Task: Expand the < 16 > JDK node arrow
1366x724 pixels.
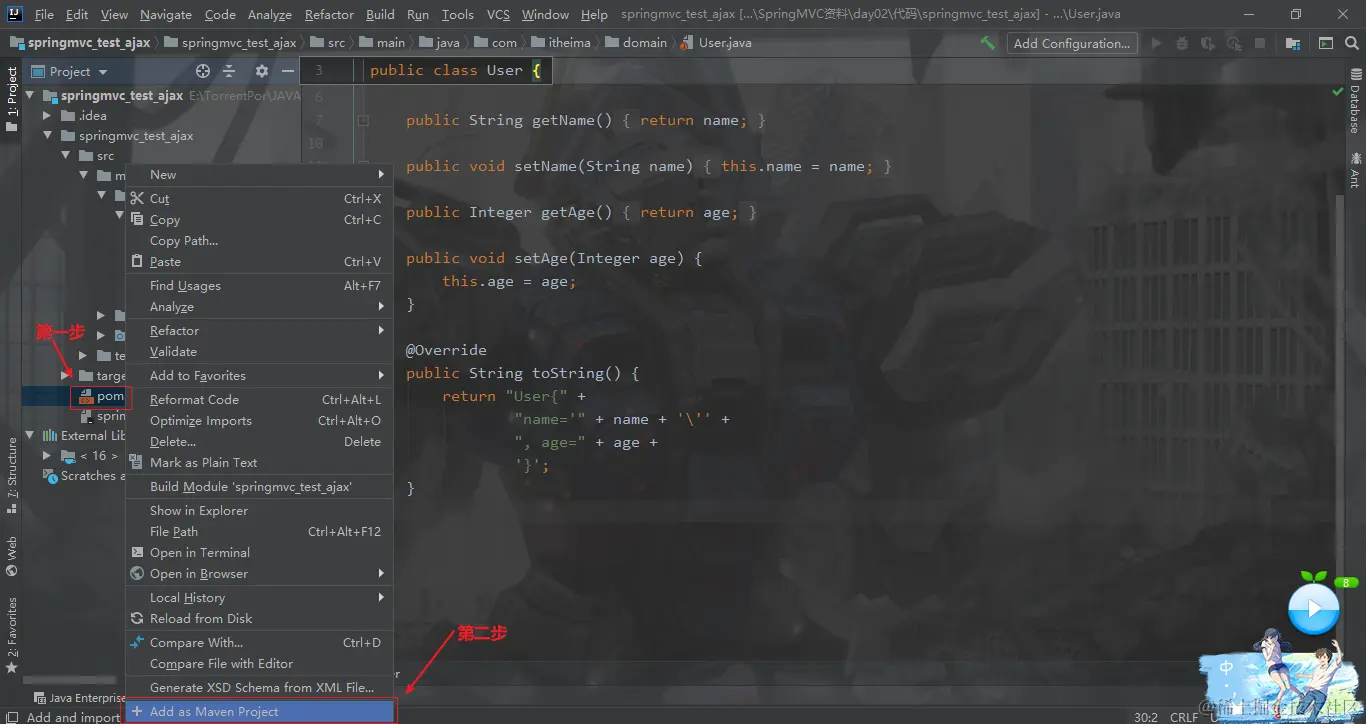Action: pos(47,456)
